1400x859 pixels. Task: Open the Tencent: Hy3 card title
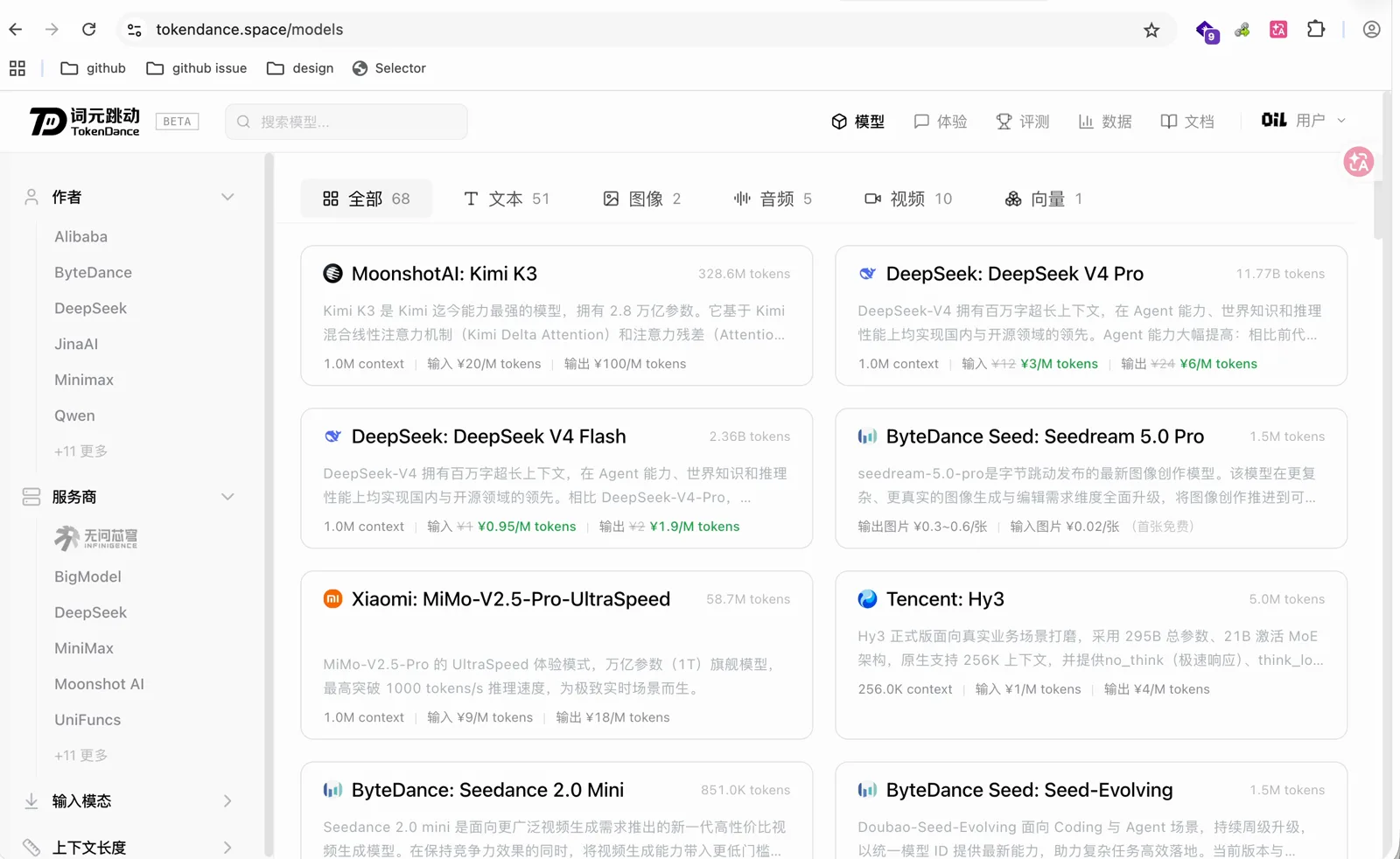click(945, 599)
